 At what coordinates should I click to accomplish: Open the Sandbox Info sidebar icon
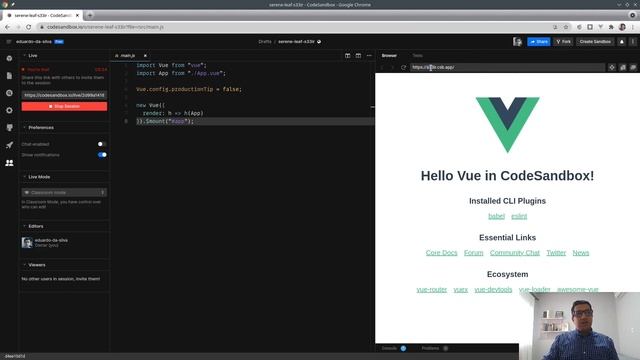(x=9, y=58)
